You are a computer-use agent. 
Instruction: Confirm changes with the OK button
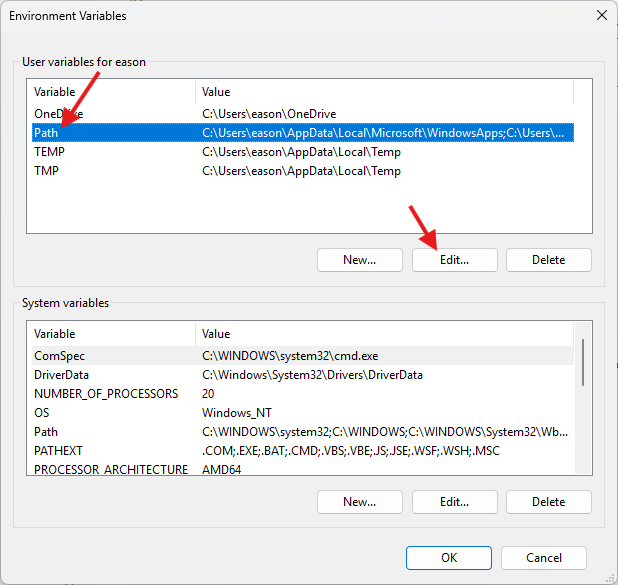click(449, 557)
